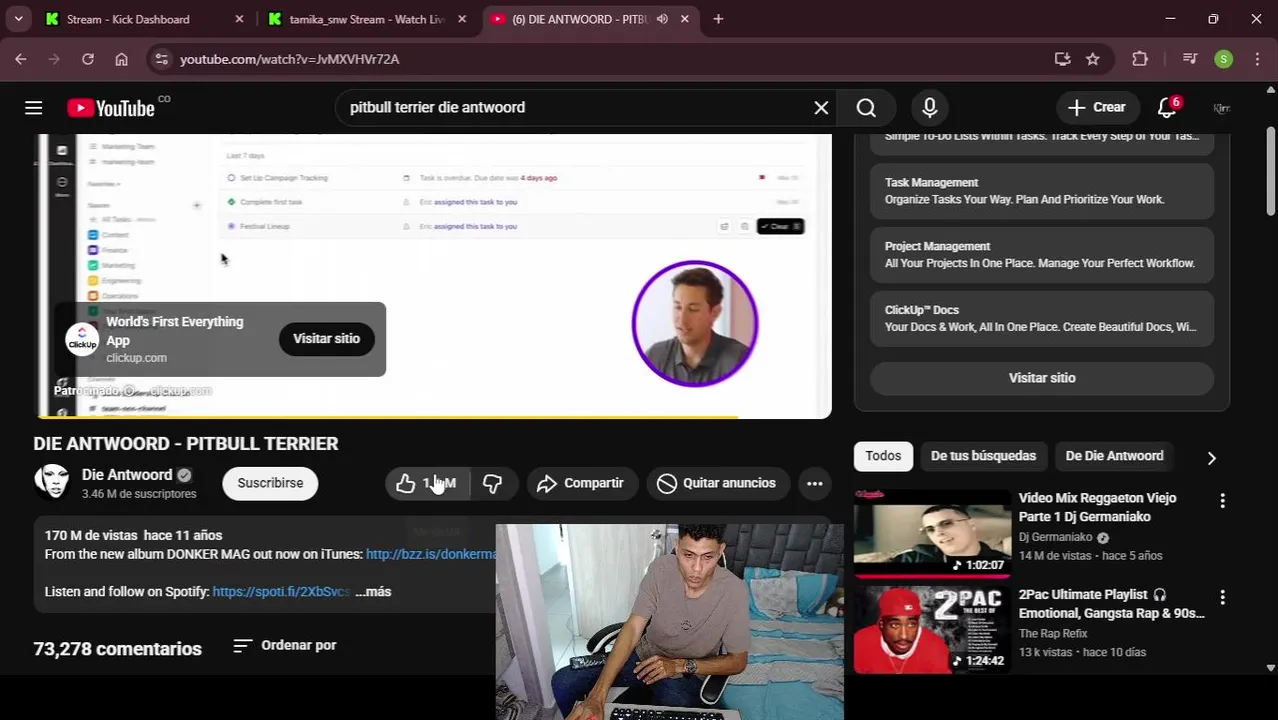
Task: Click the 2Pac Ultimate Playlist thumbnail
Action: tap(932, 630)
